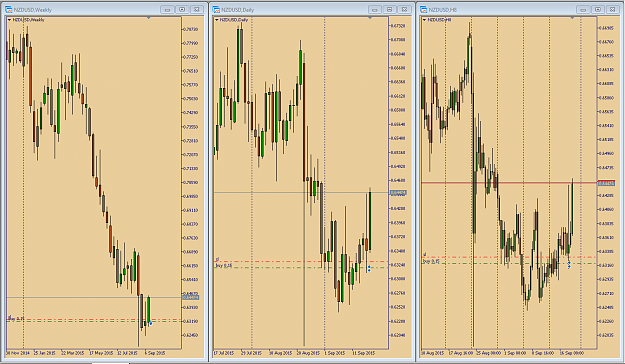Click the sl stop-loss label on H8 chart
Screen dimensions: 625x364
pos(425,254)
